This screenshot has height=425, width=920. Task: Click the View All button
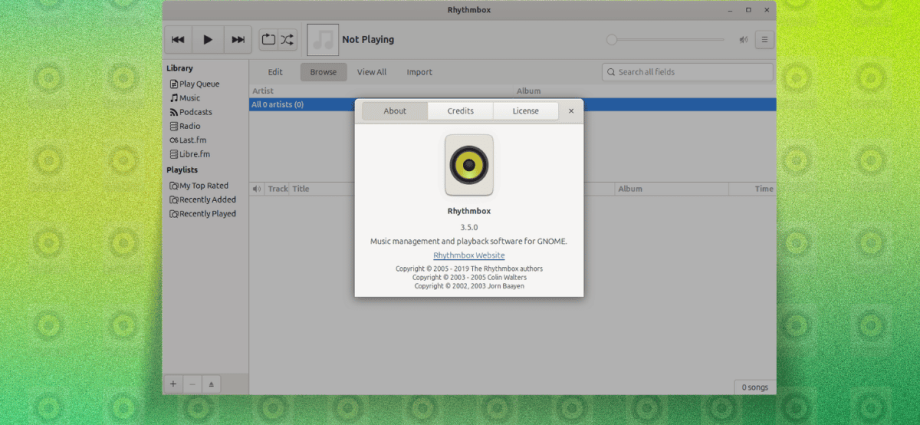coord(371,72)
